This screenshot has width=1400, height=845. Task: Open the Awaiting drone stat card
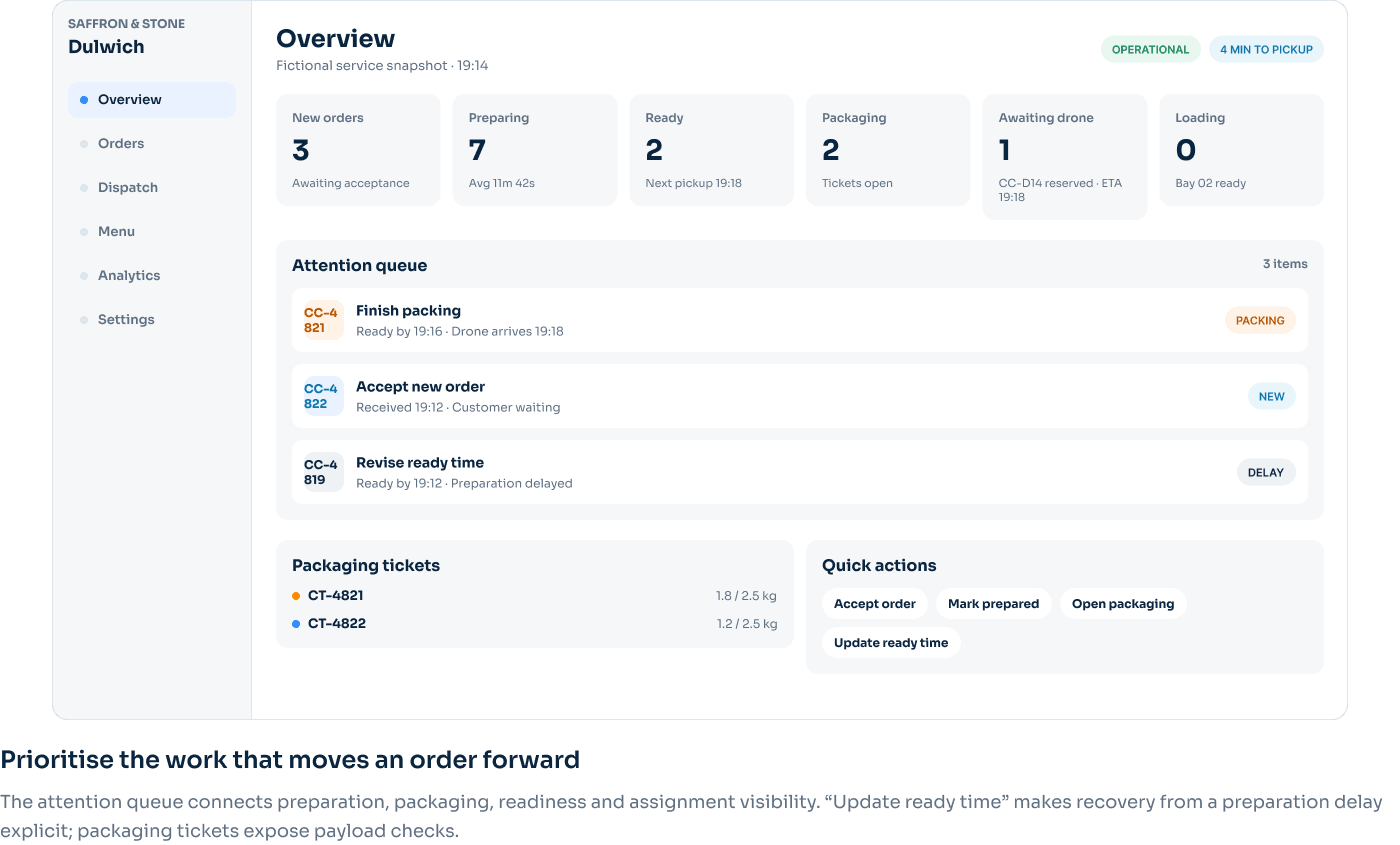(x=1065, y=157)
